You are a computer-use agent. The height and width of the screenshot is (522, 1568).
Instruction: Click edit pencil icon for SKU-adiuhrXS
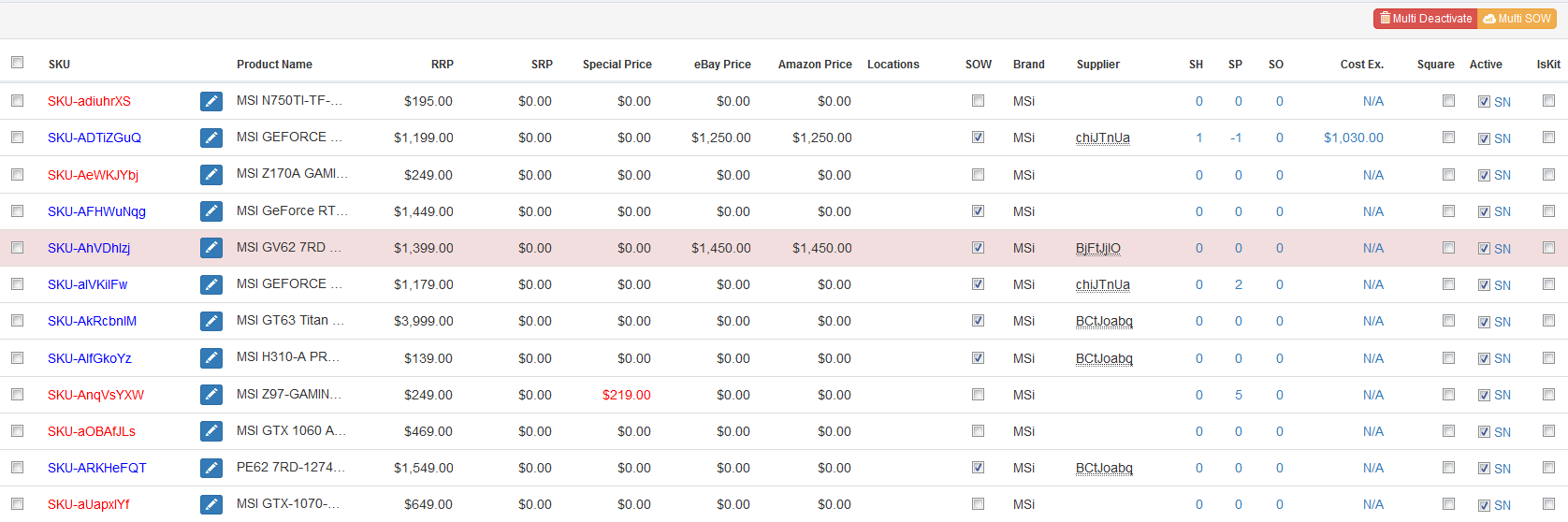pos(211,101)
